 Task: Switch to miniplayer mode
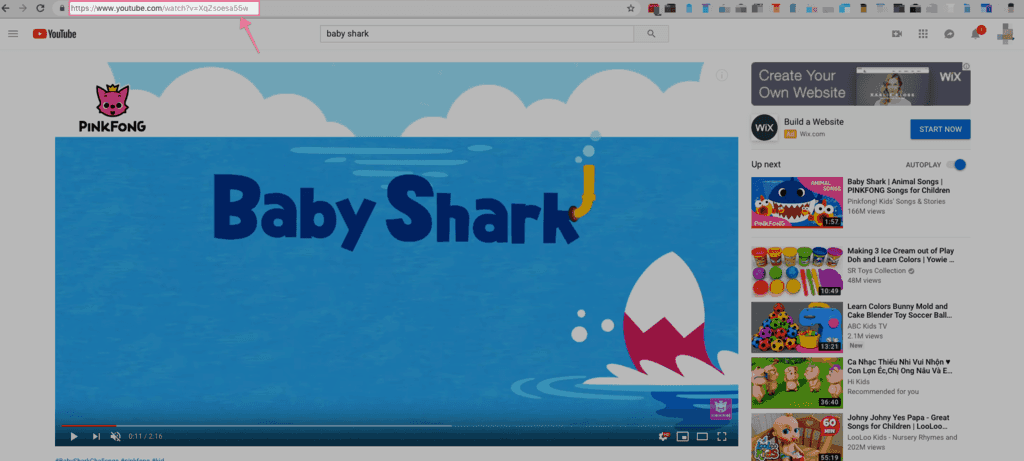(682, 436)
